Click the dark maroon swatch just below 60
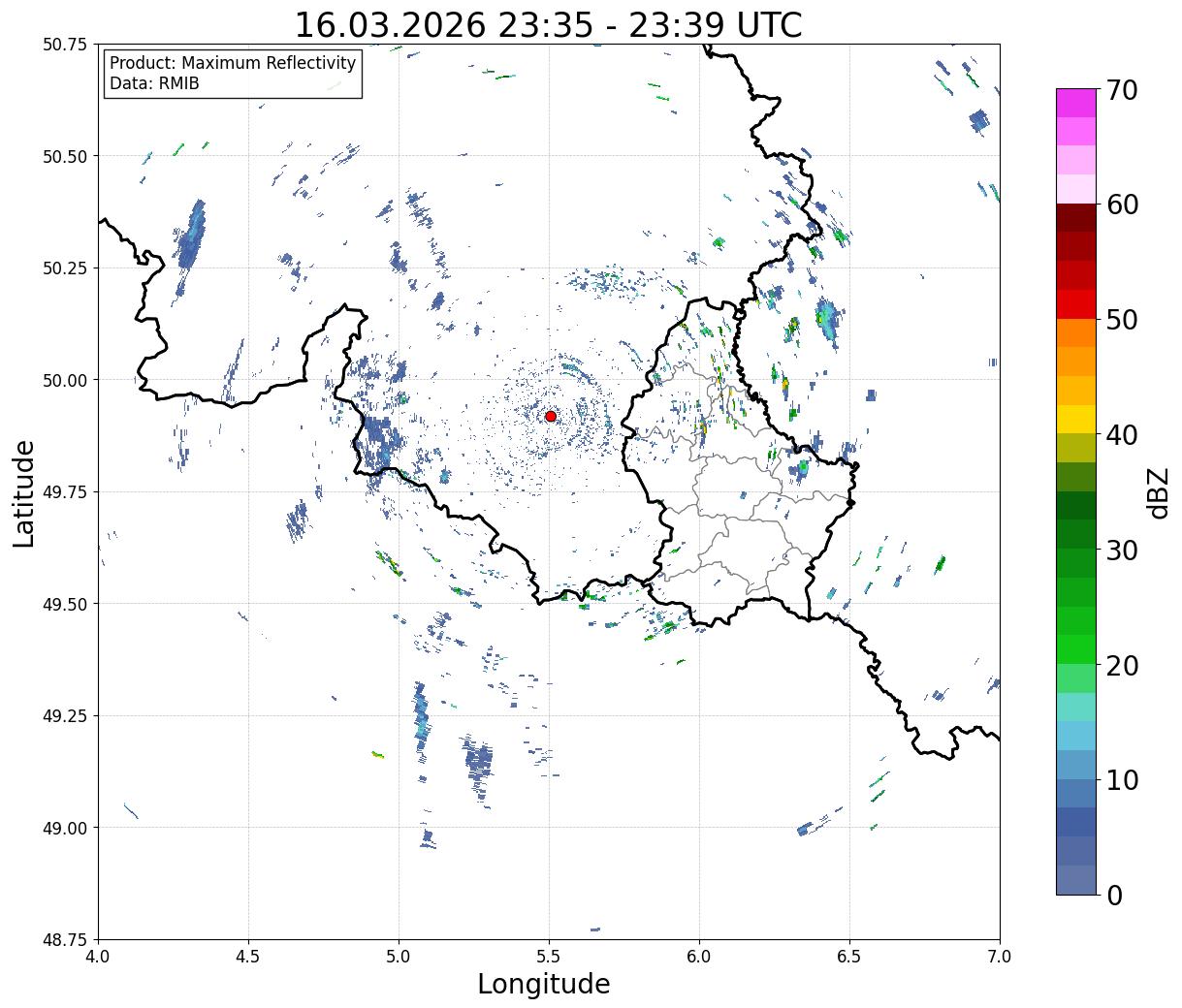Screen dimensions: 1182x1008 coord(1076,218)
